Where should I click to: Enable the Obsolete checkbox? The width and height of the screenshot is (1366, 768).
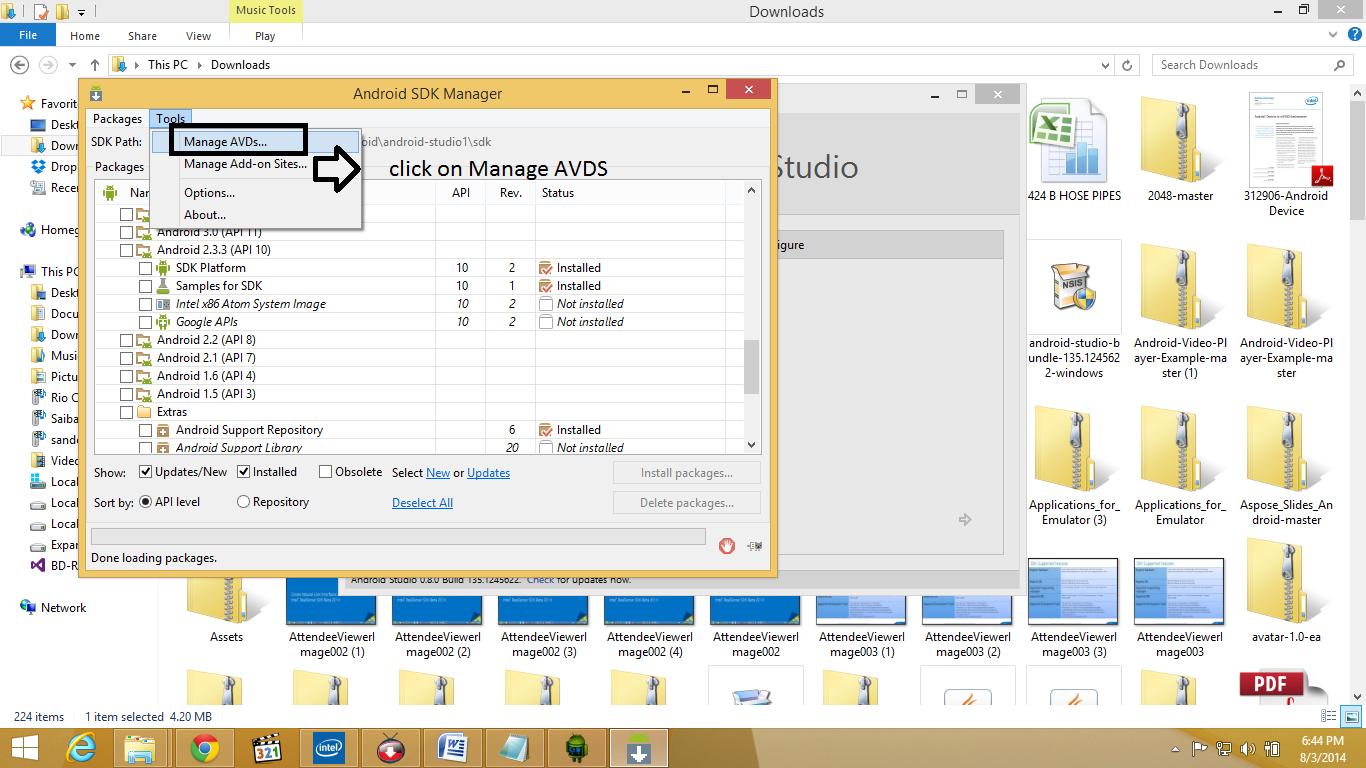coord(326,472)
